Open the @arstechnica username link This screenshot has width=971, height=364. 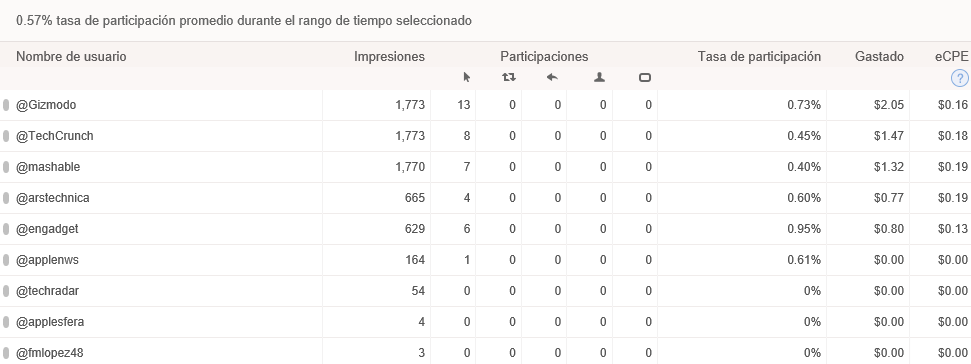53,198
